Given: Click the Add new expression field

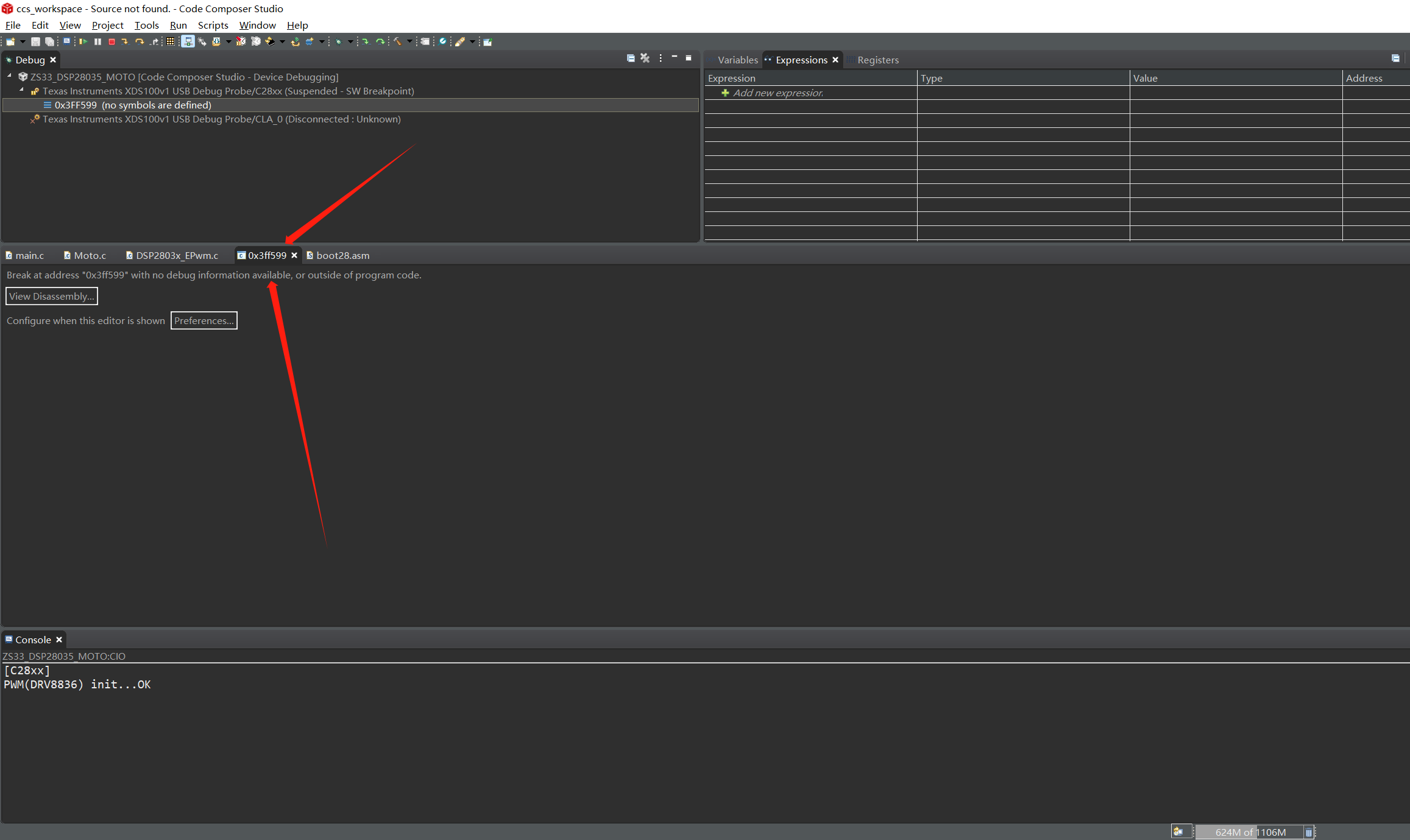Looking at the screenshot, I should (x=778, y=93).
